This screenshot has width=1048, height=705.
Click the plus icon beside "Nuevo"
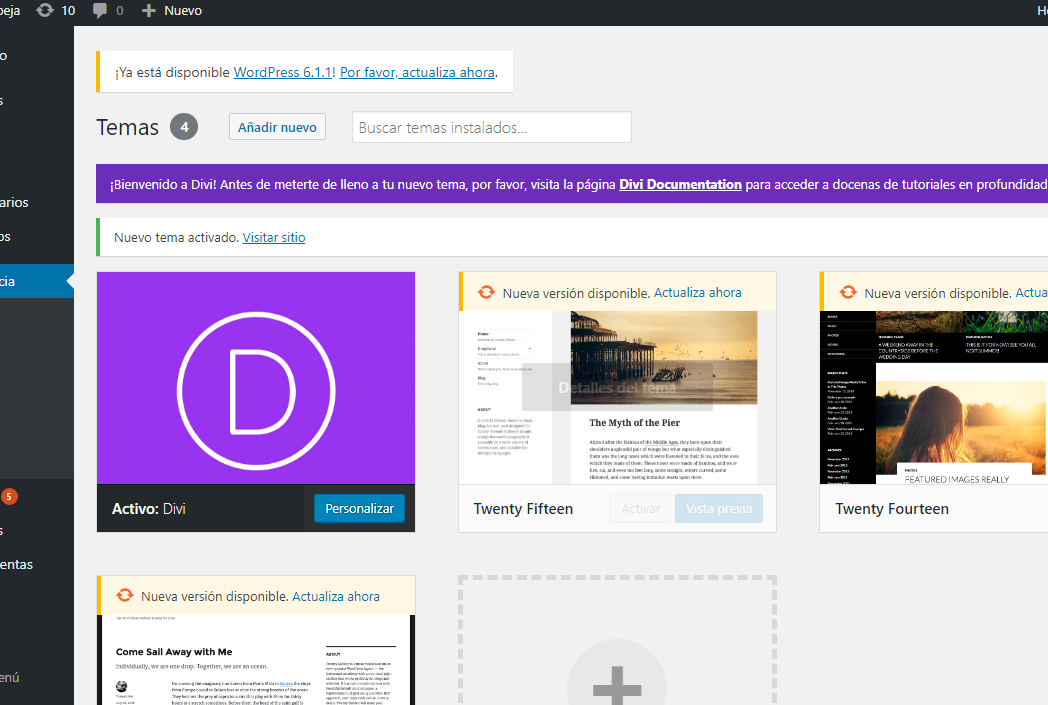[x=149, y=11]
